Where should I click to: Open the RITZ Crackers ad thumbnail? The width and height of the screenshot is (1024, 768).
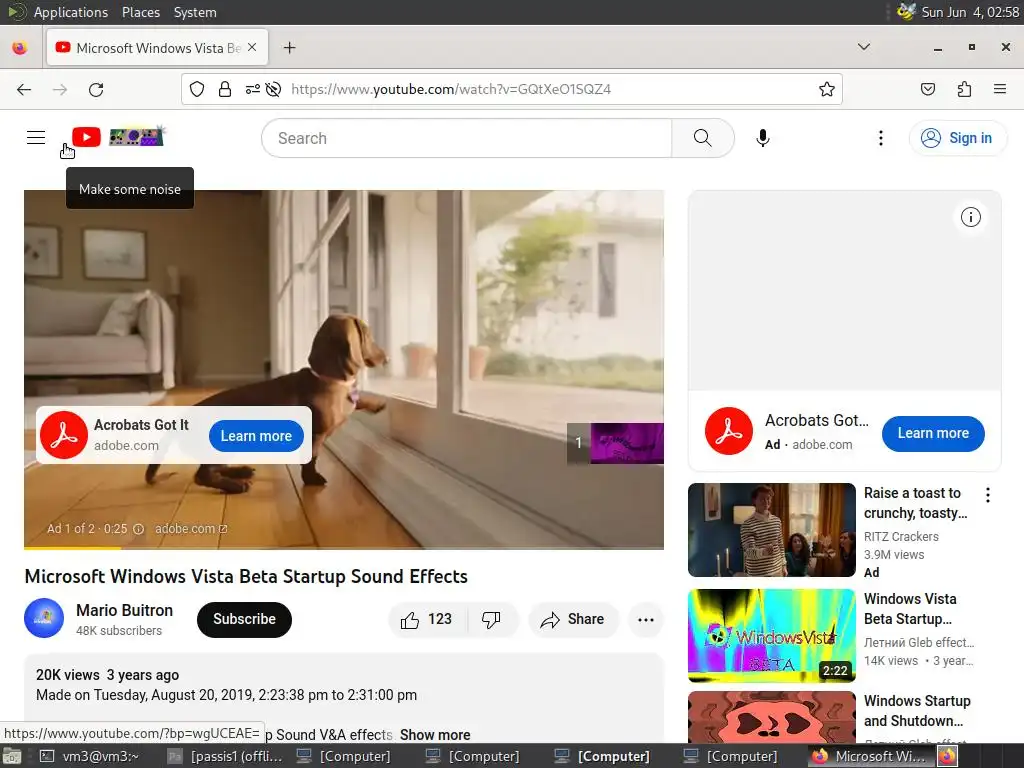(771, 530)
